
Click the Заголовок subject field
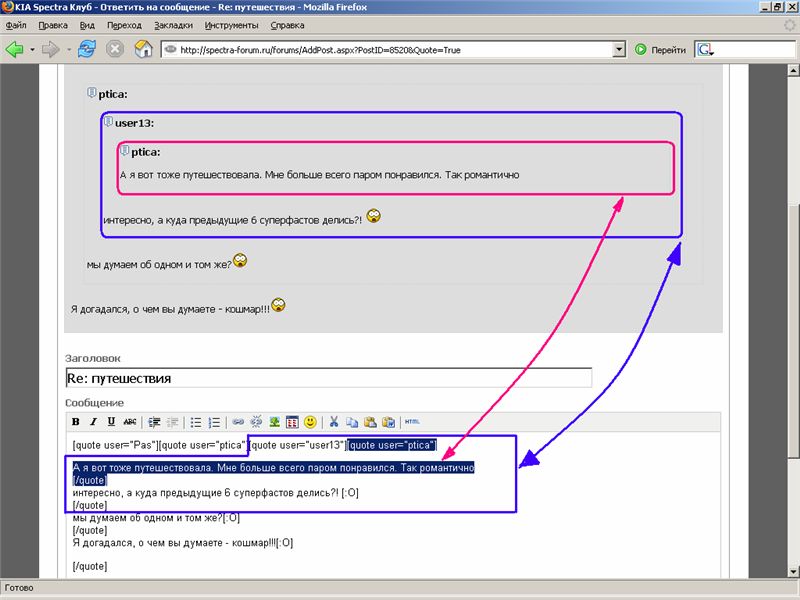328,378
